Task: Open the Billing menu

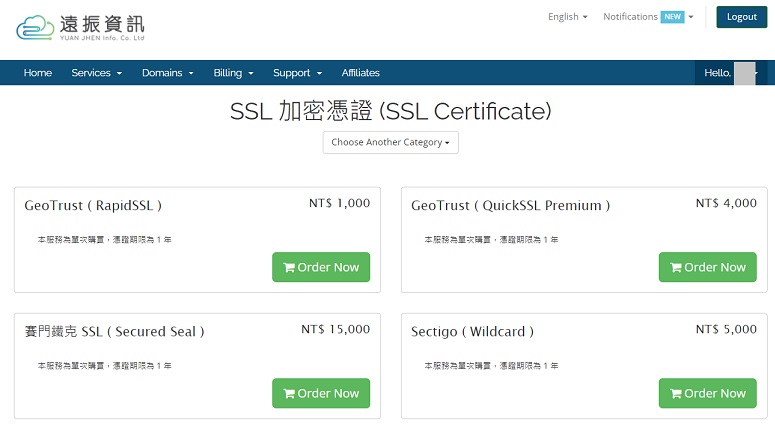Action: [233, 73]
